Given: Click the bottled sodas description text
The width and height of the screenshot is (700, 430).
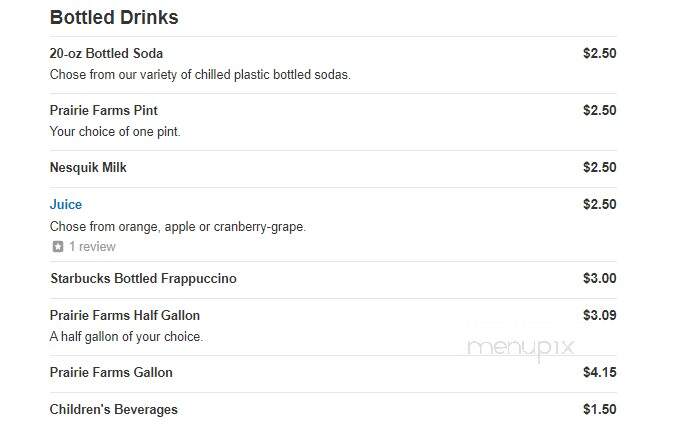Looking at the screenshot, I should (x=200, y=75).
